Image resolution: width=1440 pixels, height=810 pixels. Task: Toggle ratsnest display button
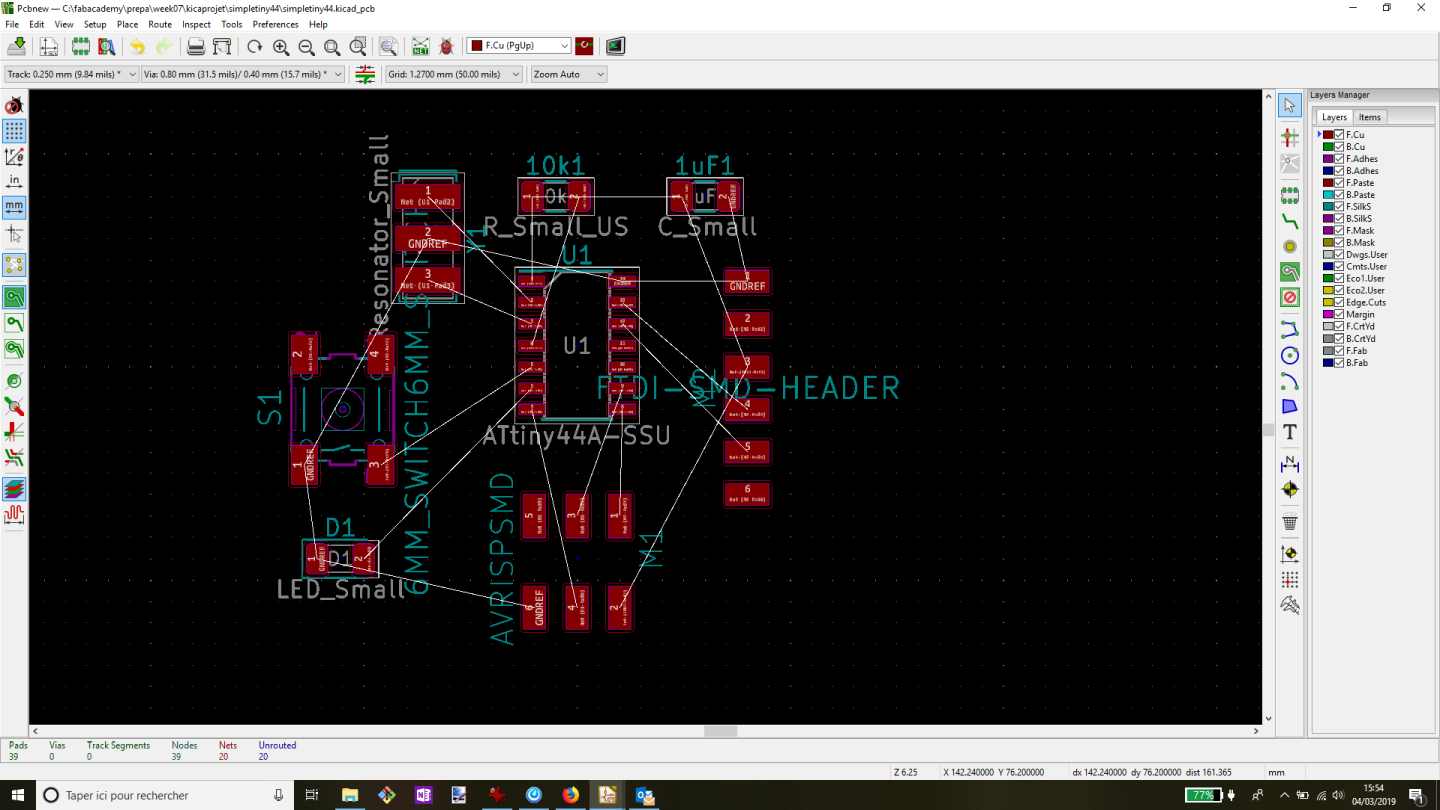(14, 265)
